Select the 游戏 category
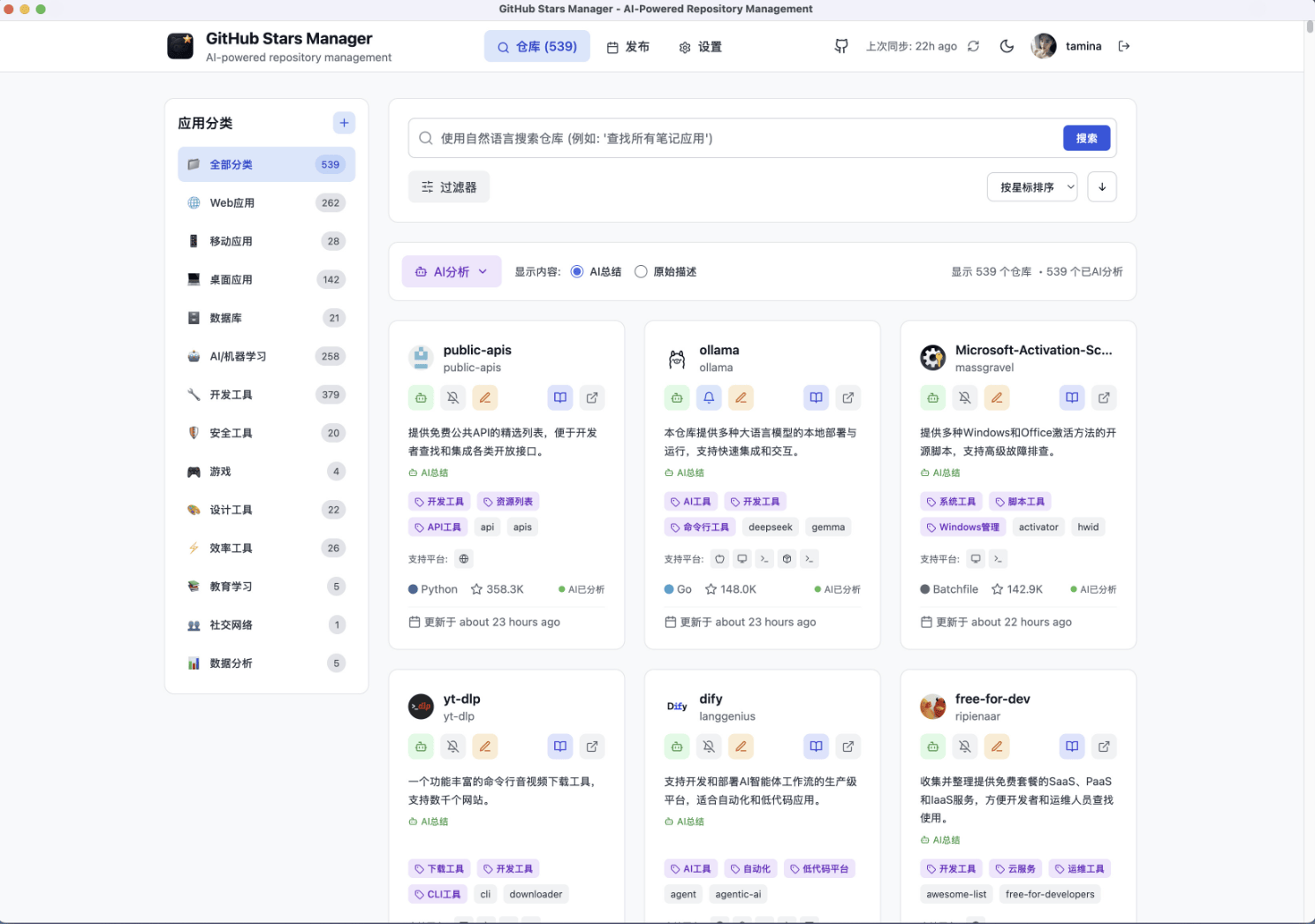The image size is (1315, 924). point(267,472)
